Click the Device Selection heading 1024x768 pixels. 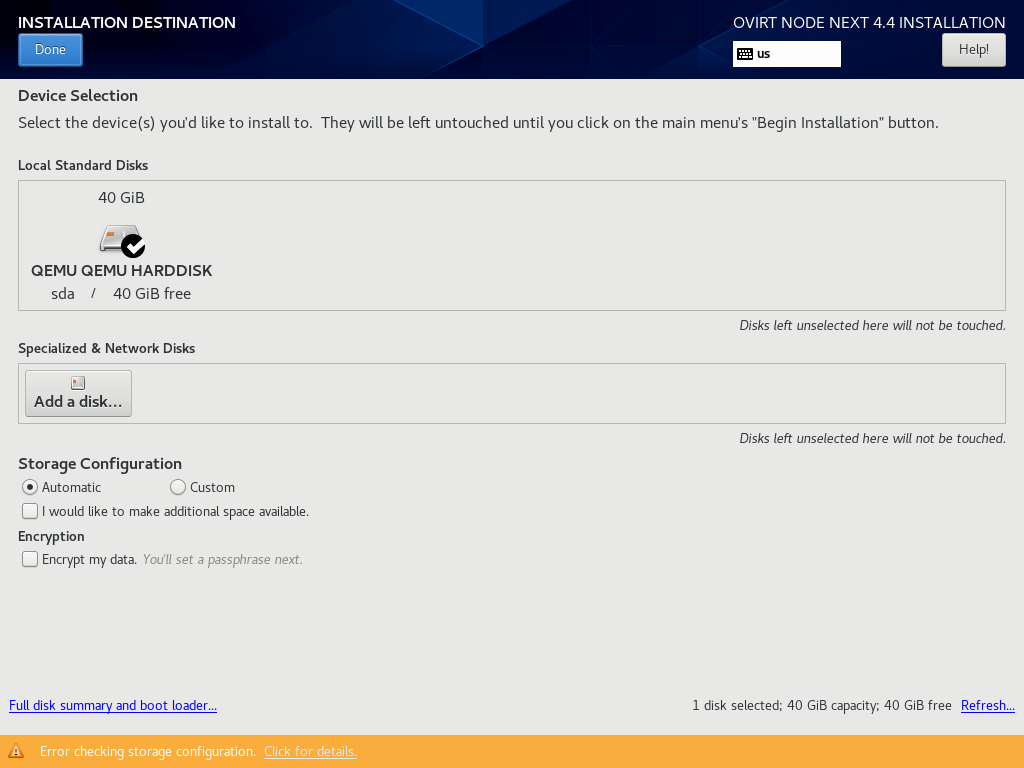tap(78, 96)
